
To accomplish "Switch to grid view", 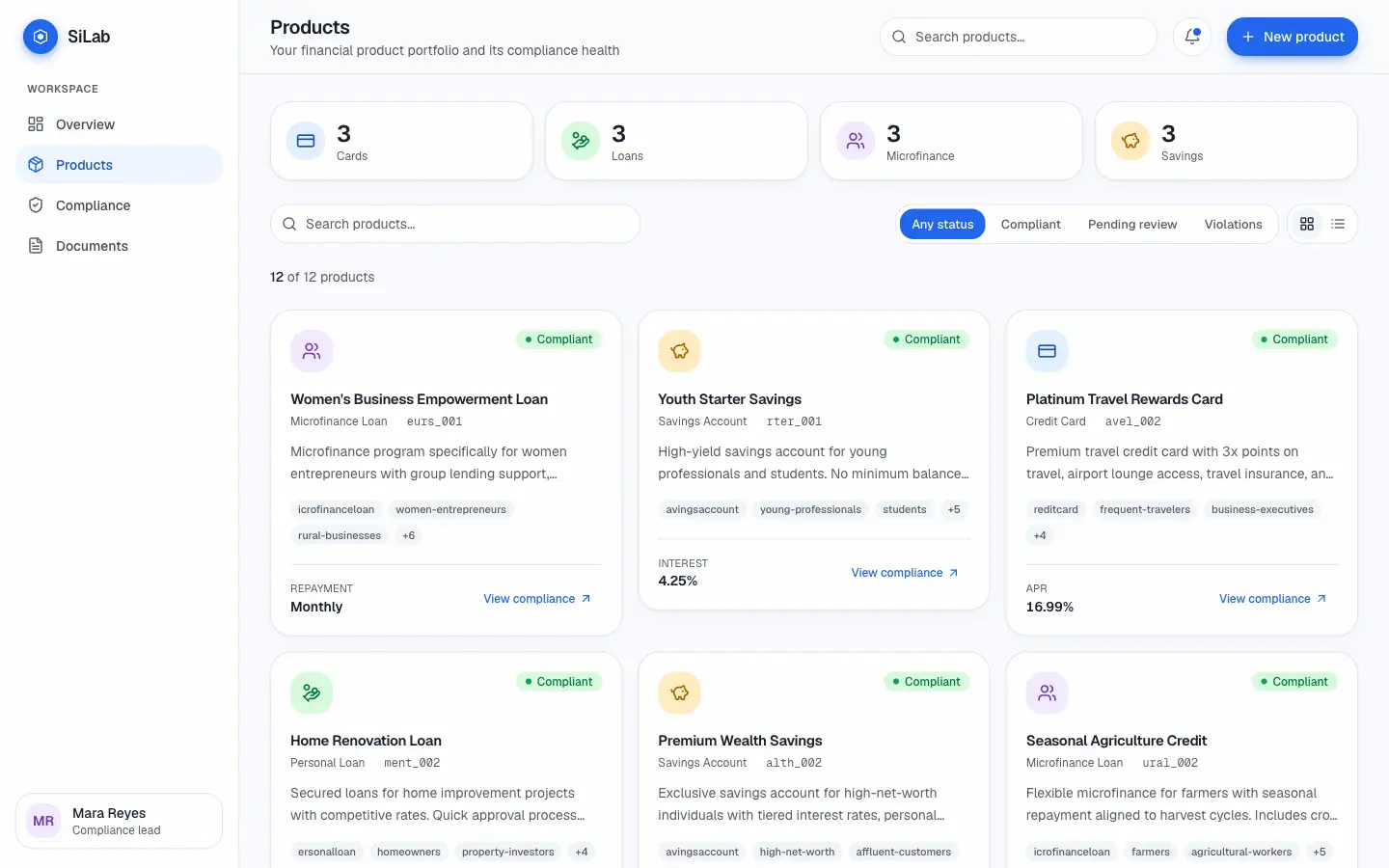I will tap(1307, 224).
